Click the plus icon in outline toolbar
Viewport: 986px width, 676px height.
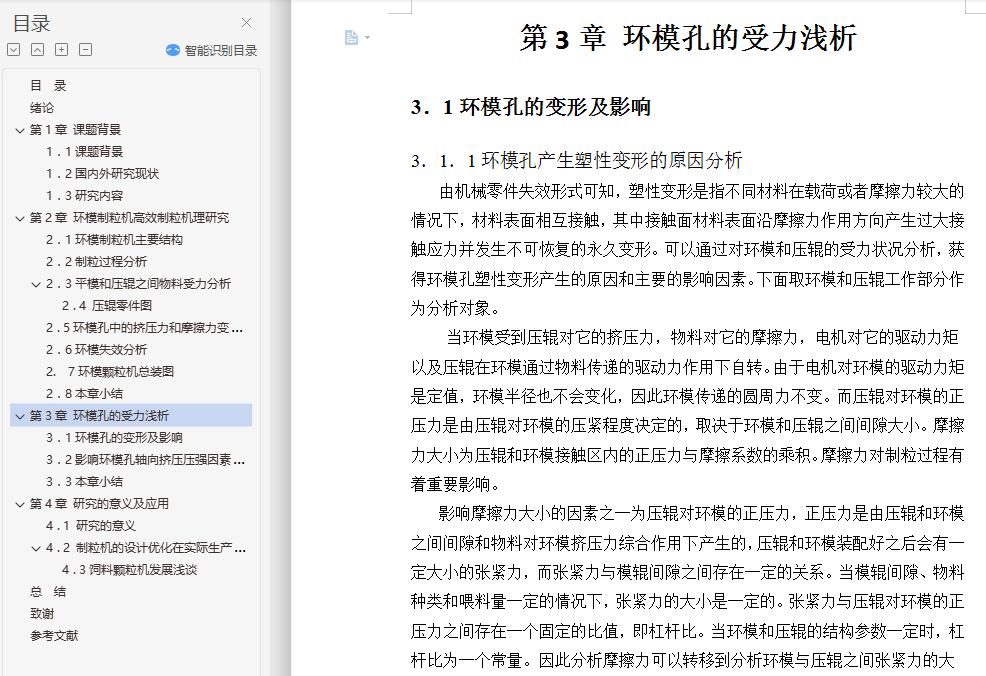(62, 50)
